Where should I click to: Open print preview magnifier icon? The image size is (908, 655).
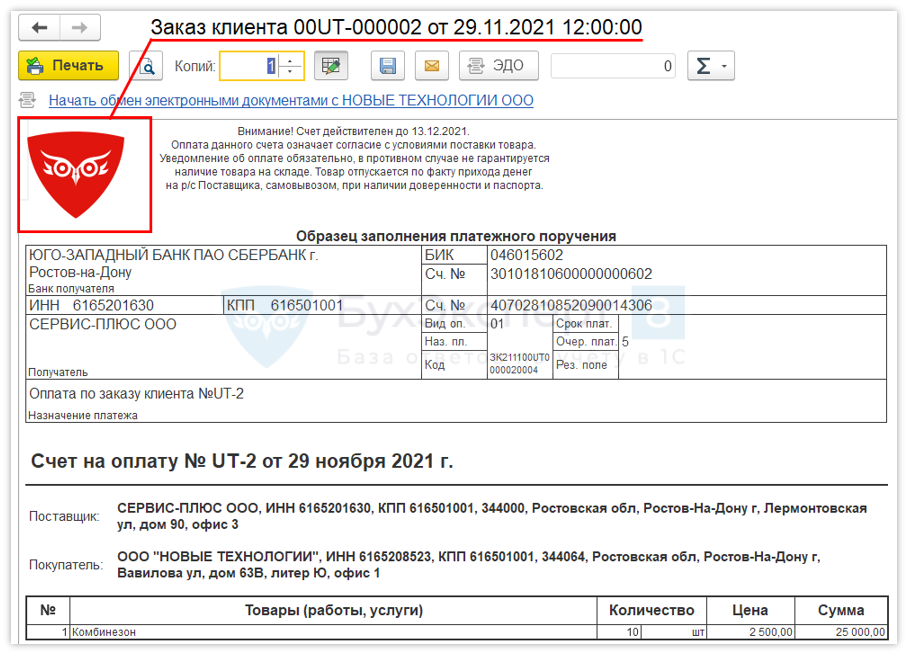(146, 65)
